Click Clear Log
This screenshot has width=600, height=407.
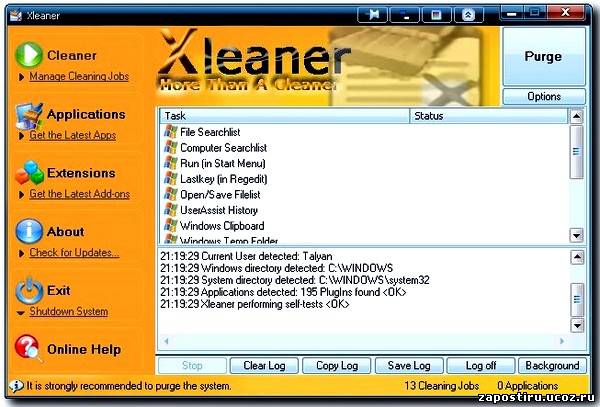[264, 366]
